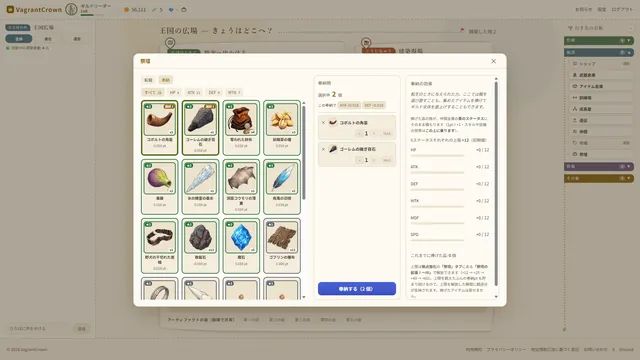Click ログアウト in the top bar
The height and width of the screenshot is (360, 640).
622,9
